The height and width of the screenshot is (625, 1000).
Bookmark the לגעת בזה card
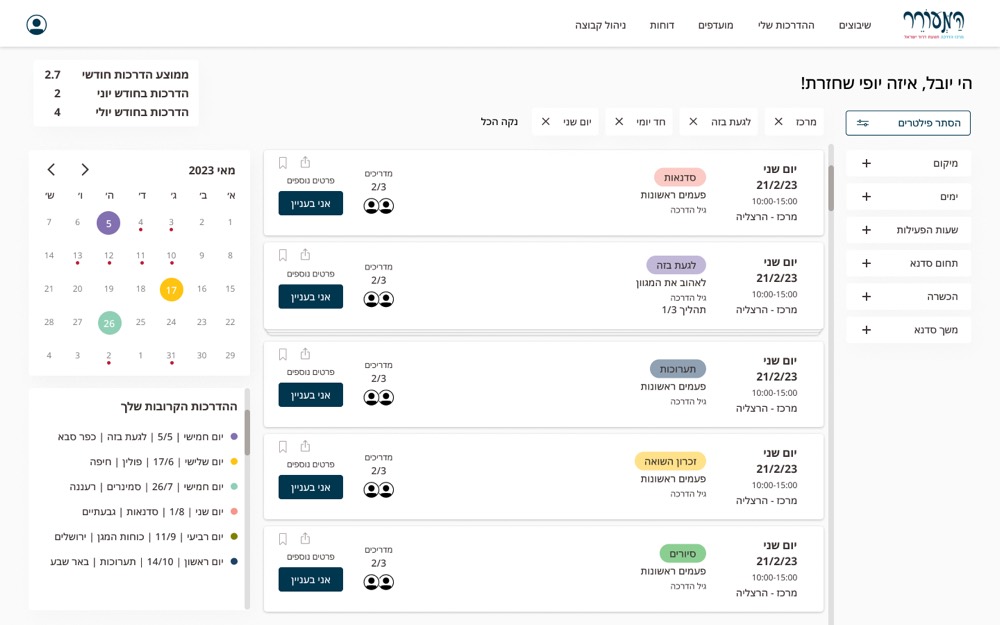(x=283, y=255)
